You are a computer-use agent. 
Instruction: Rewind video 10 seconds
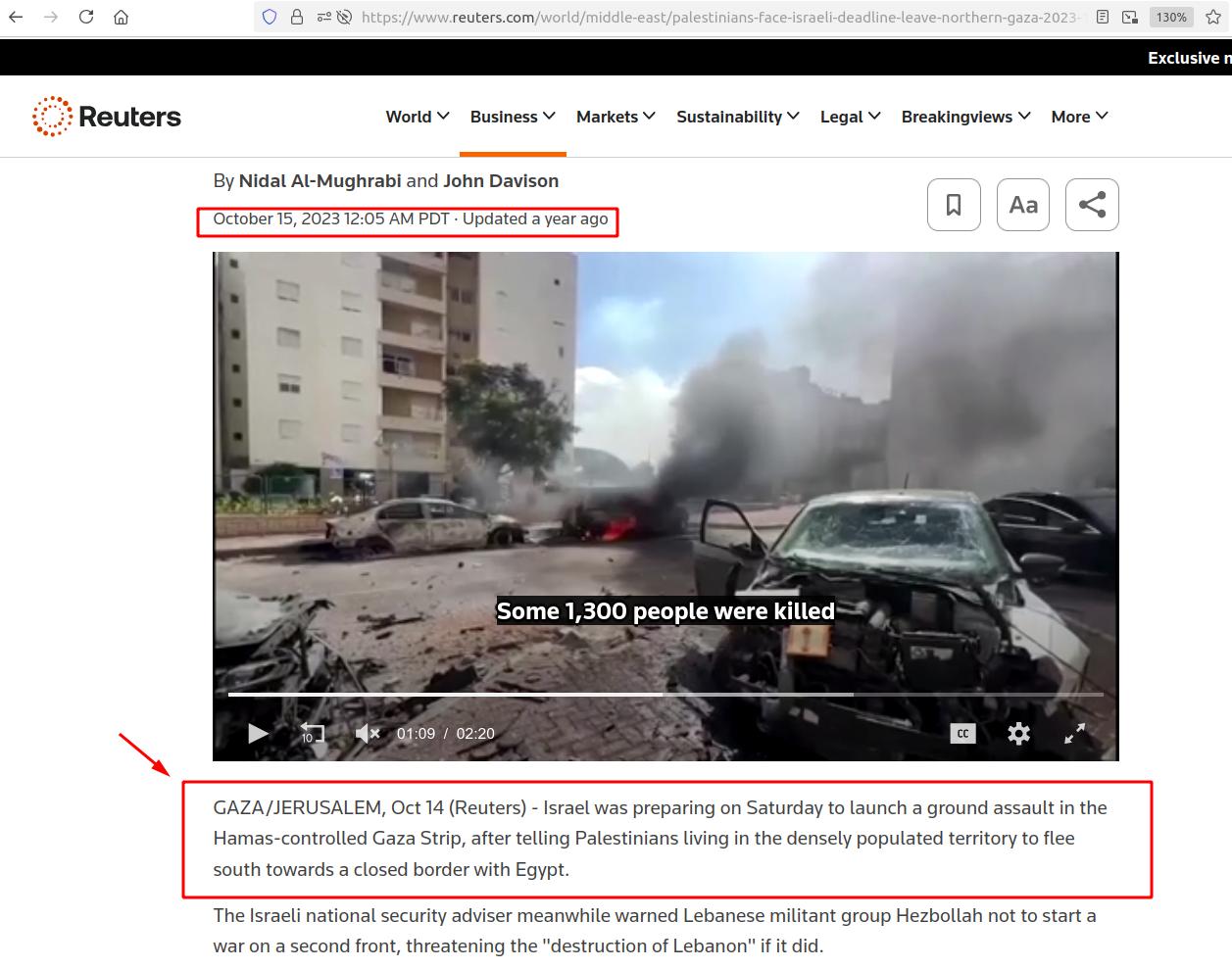pyautogui.click(x=312, y=734)
